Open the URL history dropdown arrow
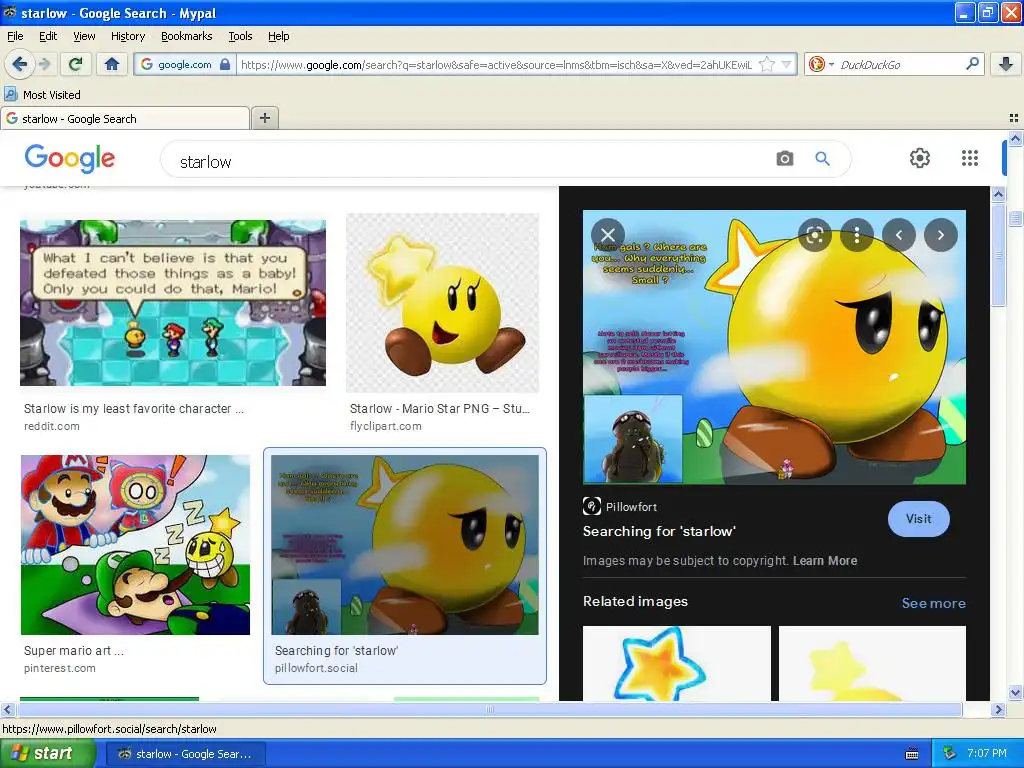The width and height of the screenshot is (1024, 768). pyautogui.click(x=786, y=64)
